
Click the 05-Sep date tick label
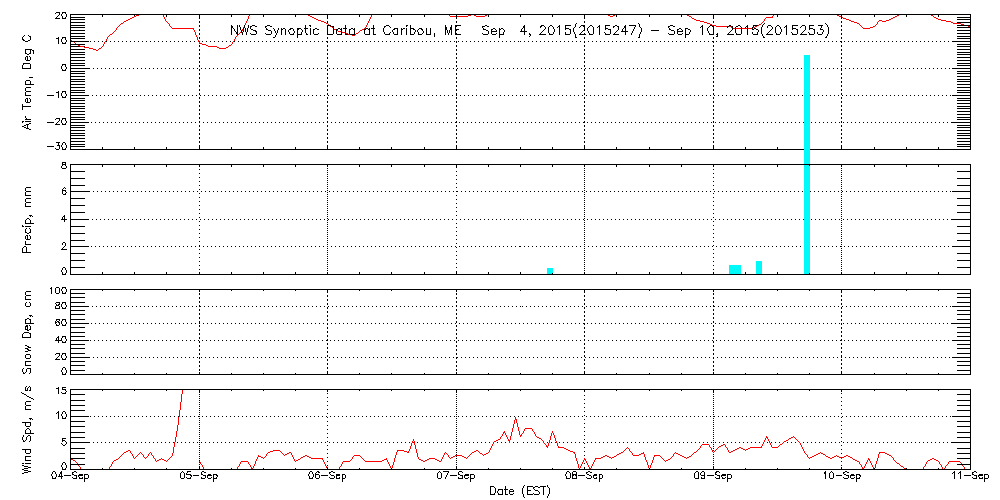[200, 478]
